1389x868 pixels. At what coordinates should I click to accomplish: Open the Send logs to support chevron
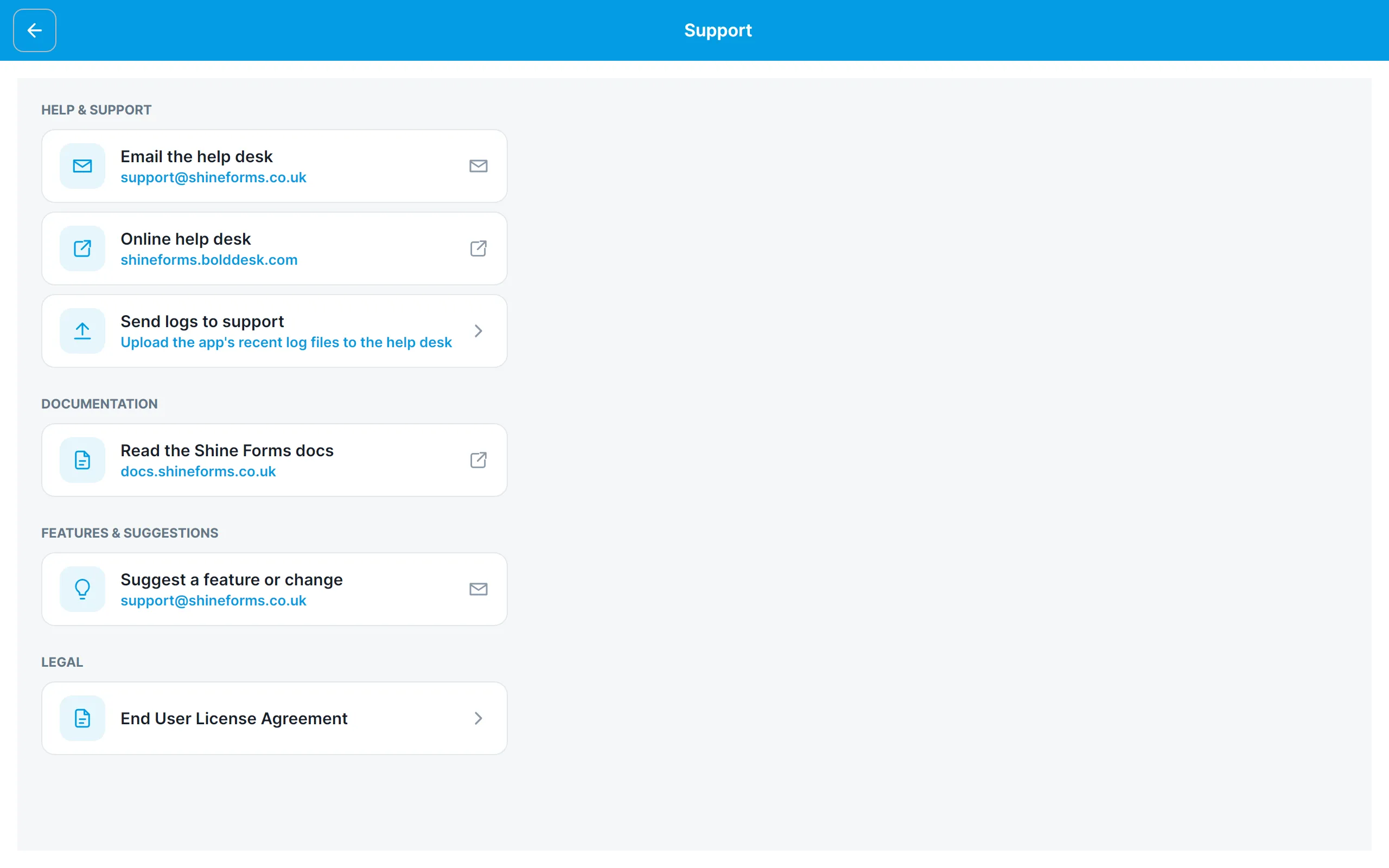tap(478, 331)
